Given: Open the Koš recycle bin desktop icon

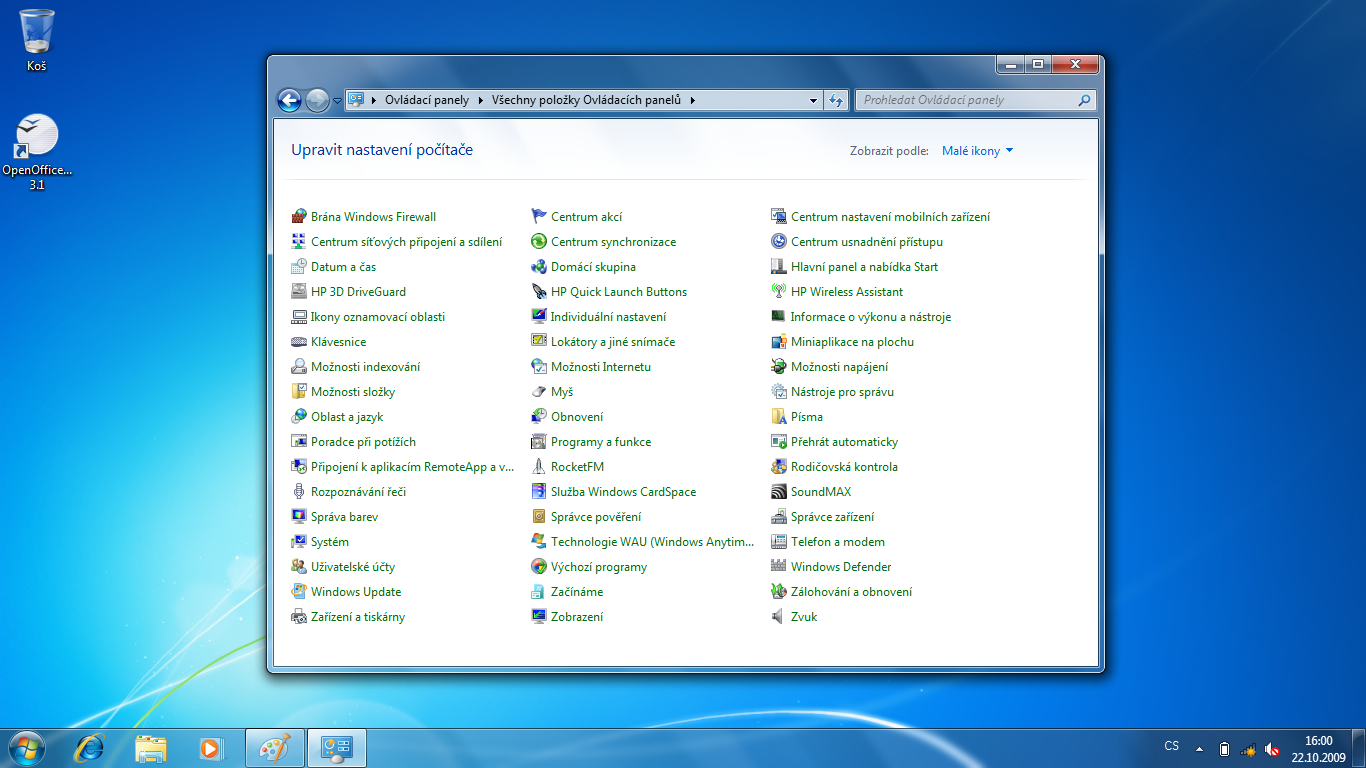Looking at the screenshot, I should pos(37,41).
